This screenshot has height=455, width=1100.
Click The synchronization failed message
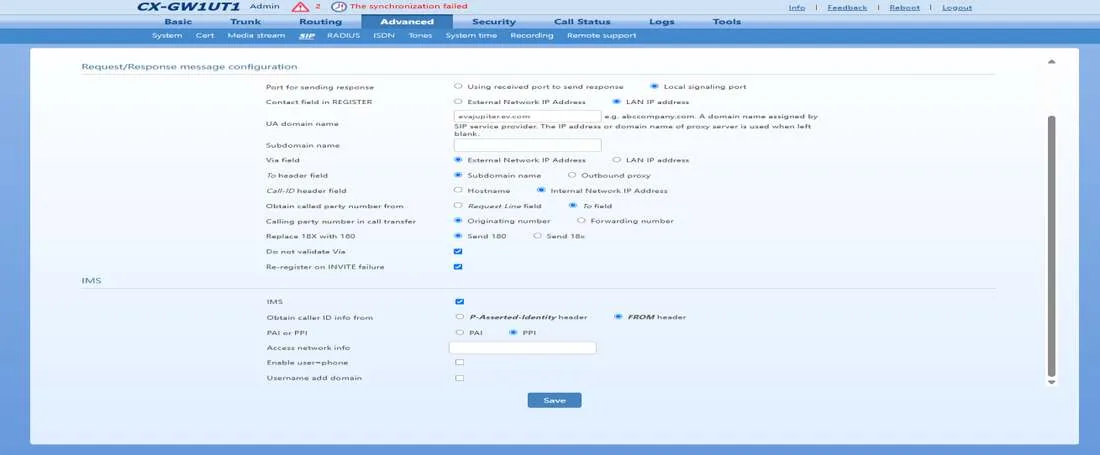tap(408, 6)
